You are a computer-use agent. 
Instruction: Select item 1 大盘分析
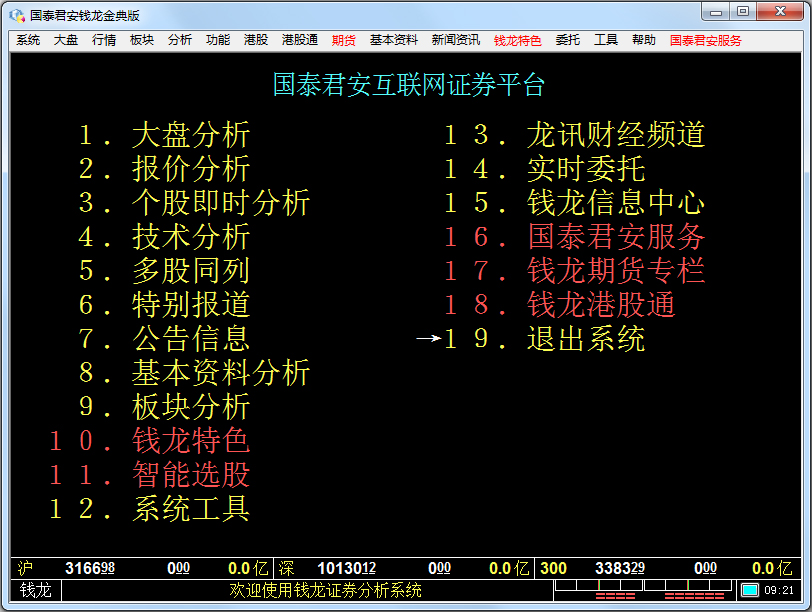[165, 135]
